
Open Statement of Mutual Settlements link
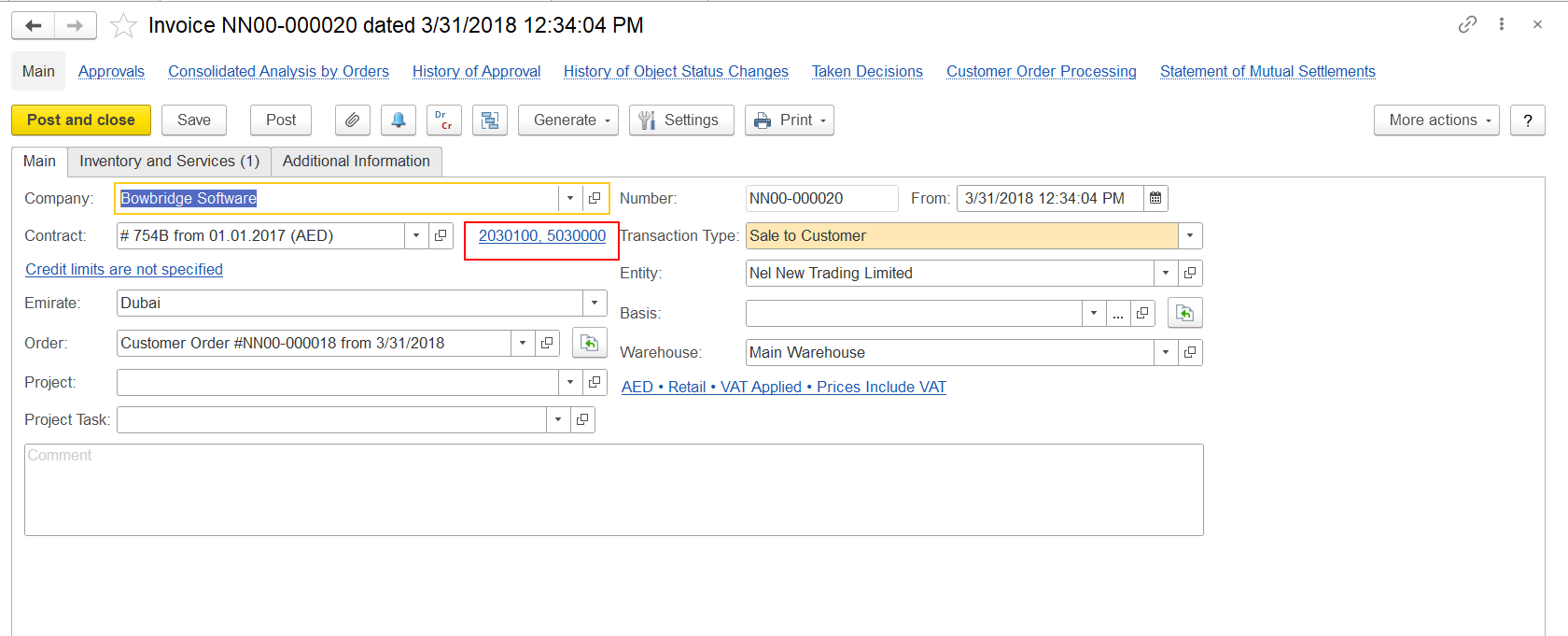[1267, 71]
